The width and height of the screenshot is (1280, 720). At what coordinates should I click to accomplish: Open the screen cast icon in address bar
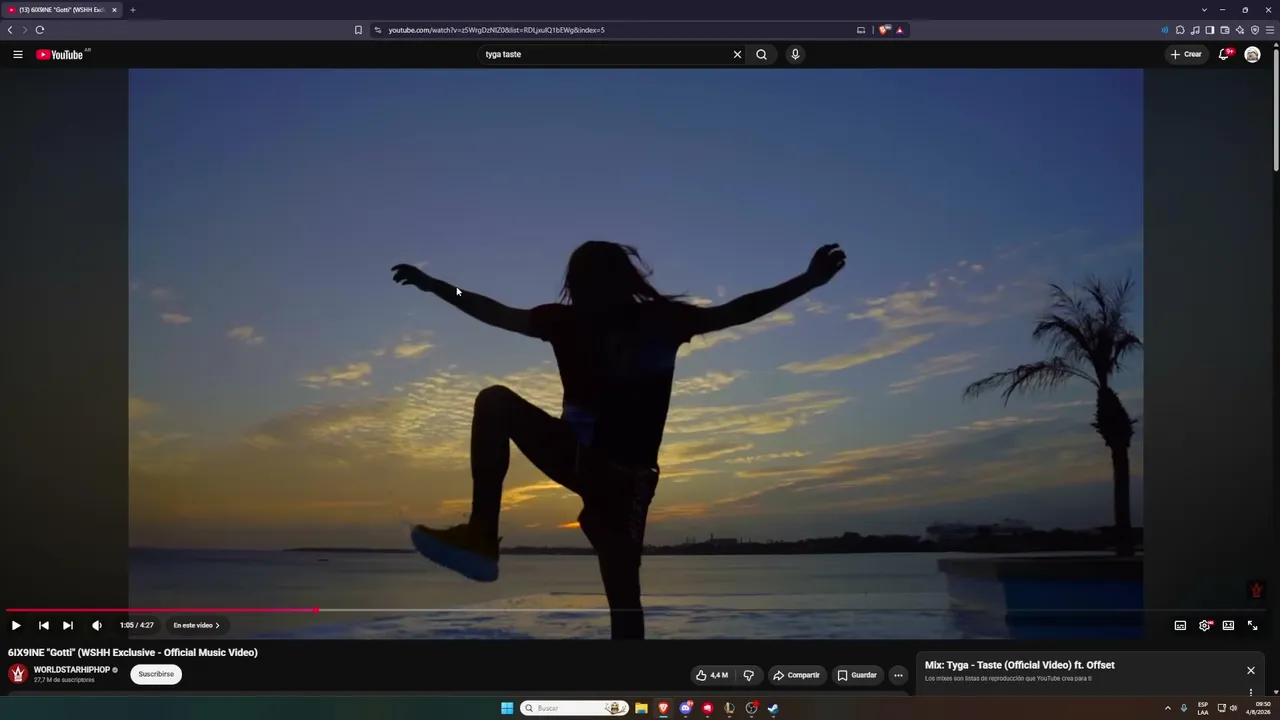click(861, 30)
